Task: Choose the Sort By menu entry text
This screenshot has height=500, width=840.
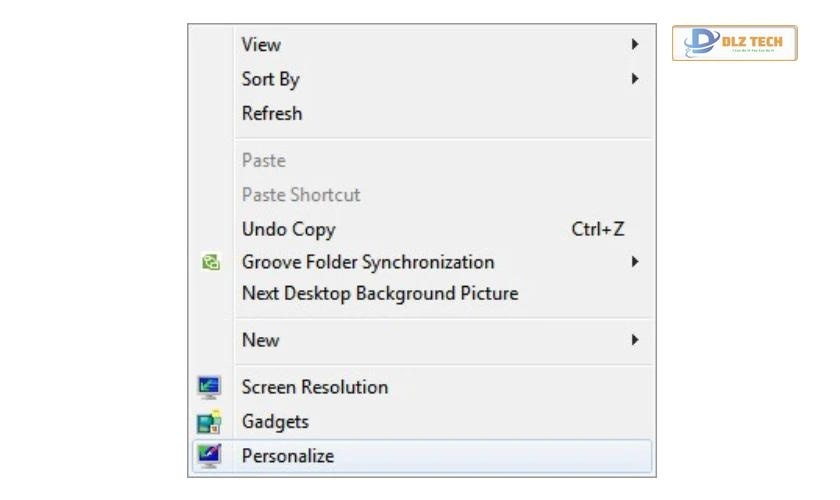Action: [x=270, y=79]
